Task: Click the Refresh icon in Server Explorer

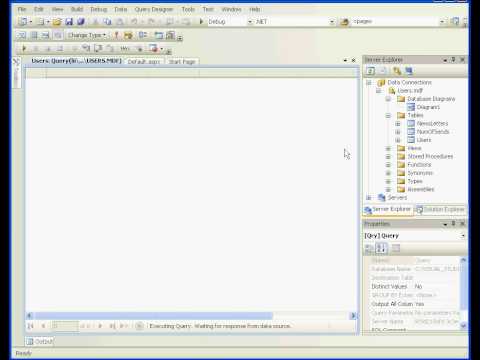Action: (370, 71)
